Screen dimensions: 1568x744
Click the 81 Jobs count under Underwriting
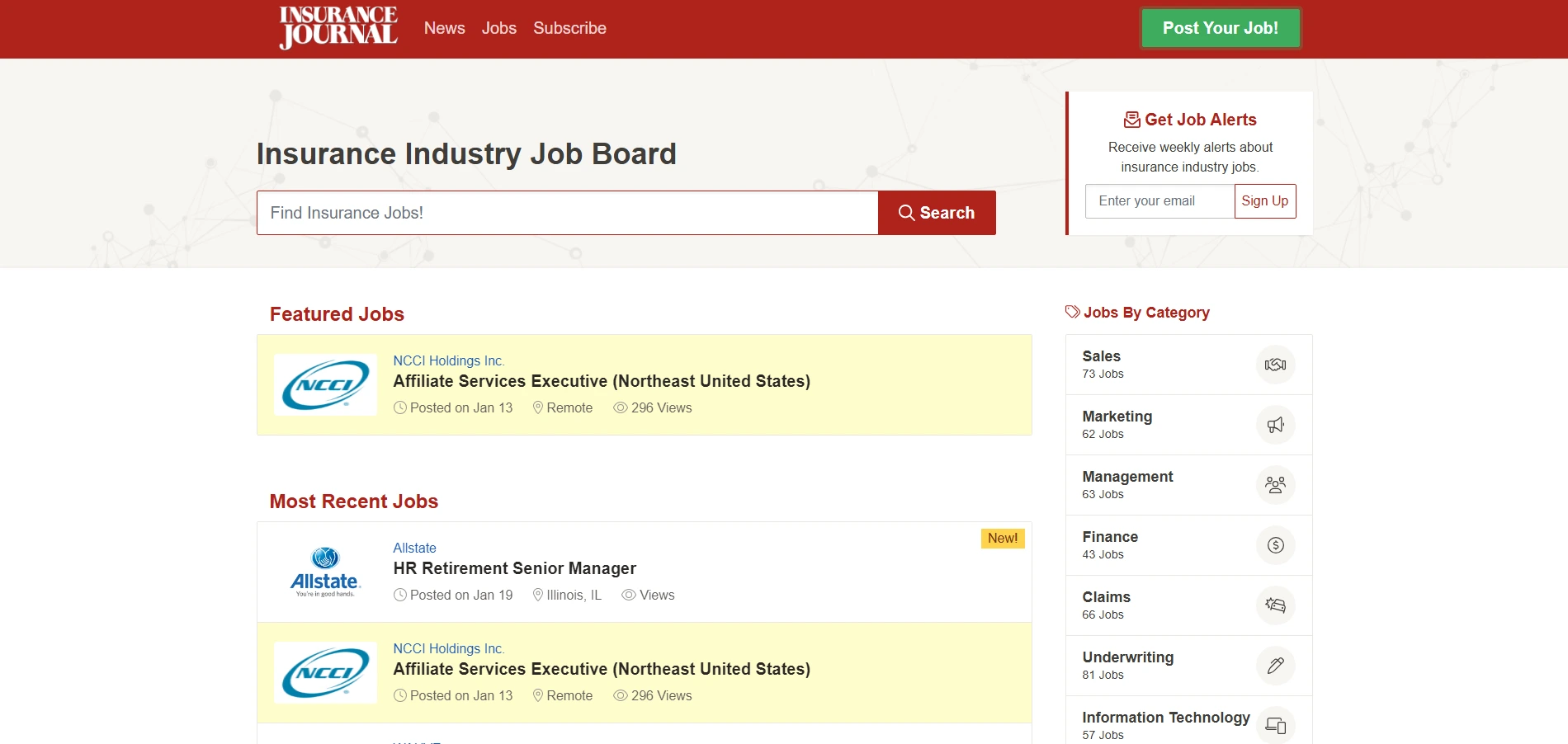pyautogui.click(x=1103, y=675)
